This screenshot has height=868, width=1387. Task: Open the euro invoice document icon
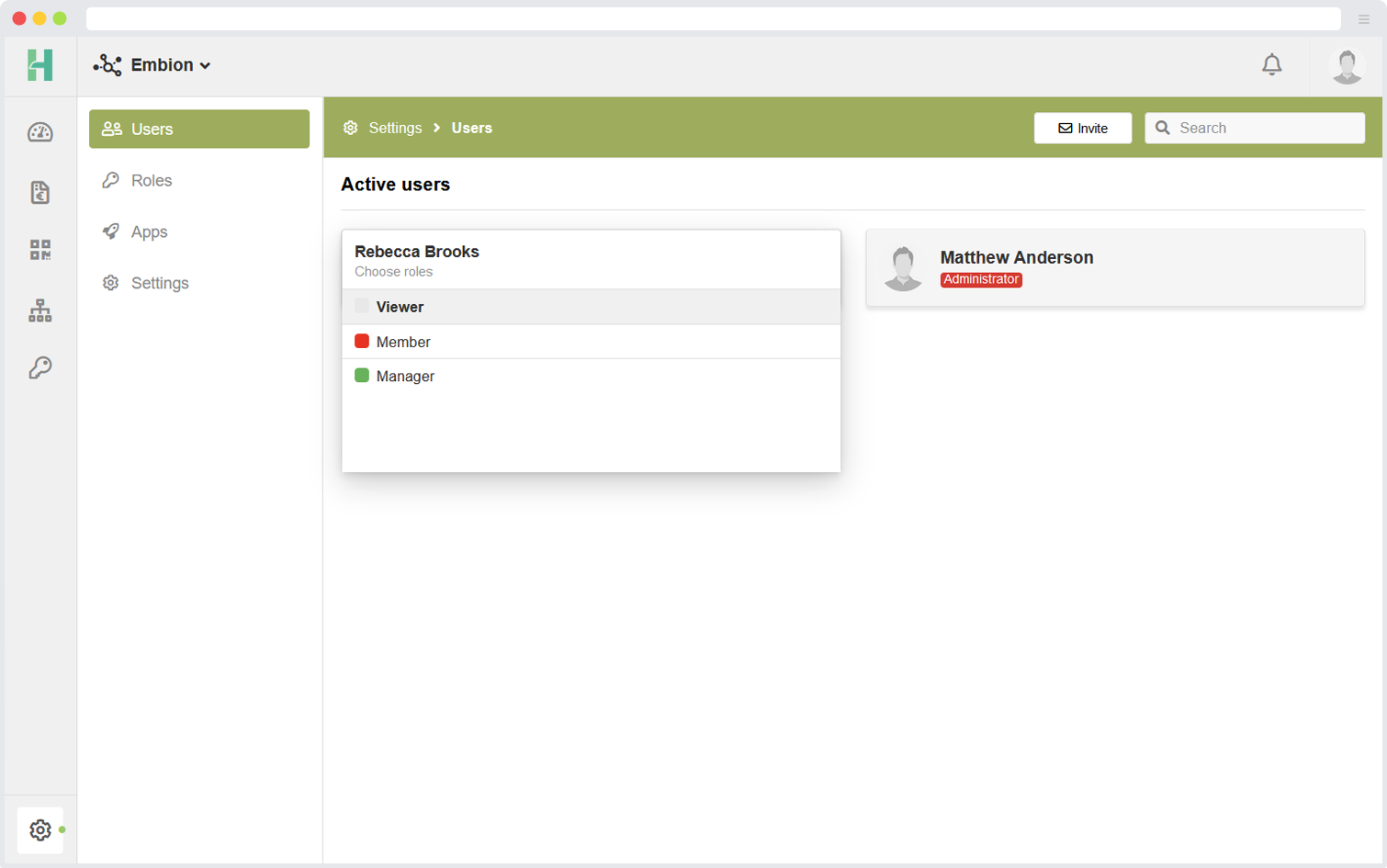pyautogui.click(x=40, y=192)
